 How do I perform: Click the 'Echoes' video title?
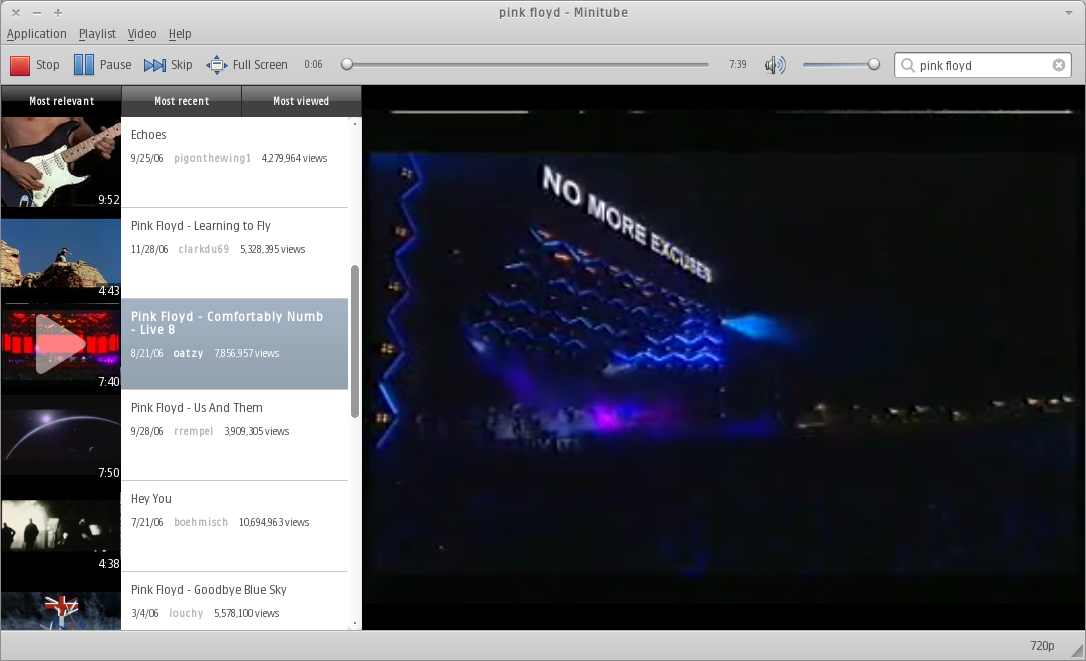[148, 135]
